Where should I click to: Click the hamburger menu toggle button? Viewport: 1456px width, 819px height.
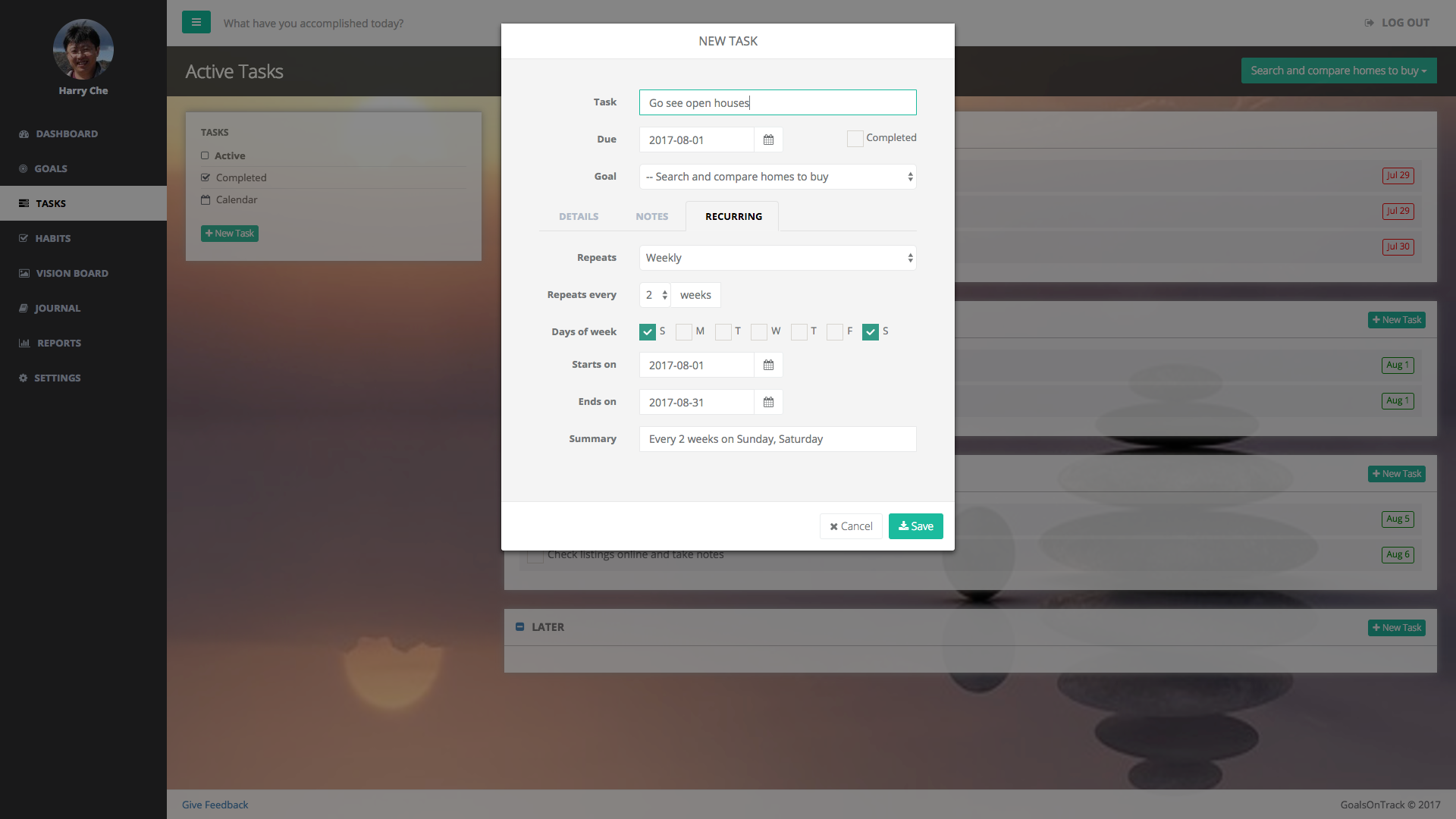(196, 22)
